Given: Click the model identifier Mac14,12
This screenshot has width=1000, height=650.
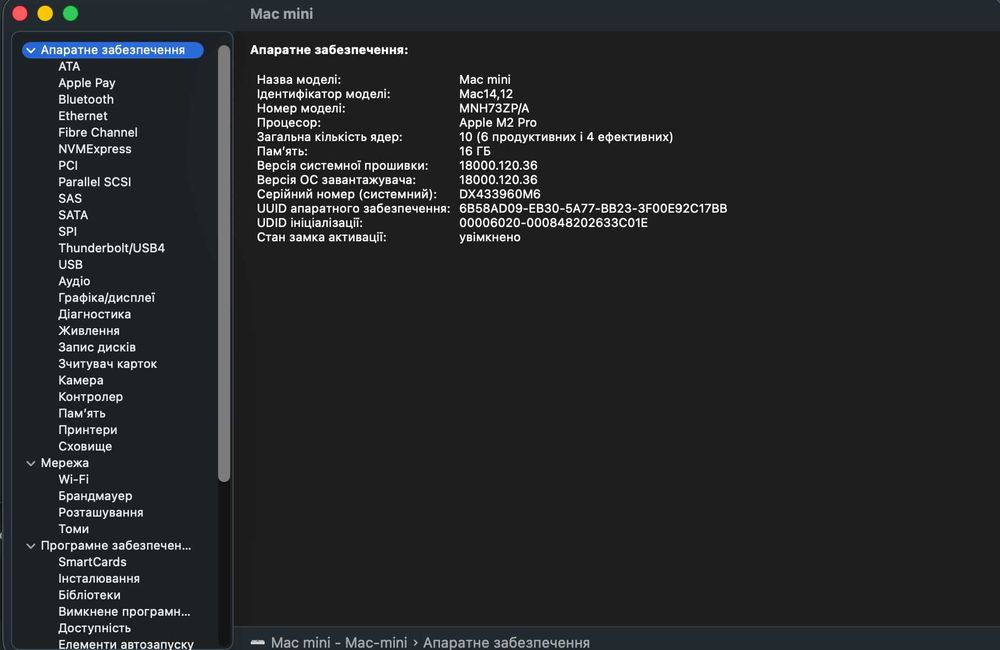Looking at the screenshot, I should (486, 94).
